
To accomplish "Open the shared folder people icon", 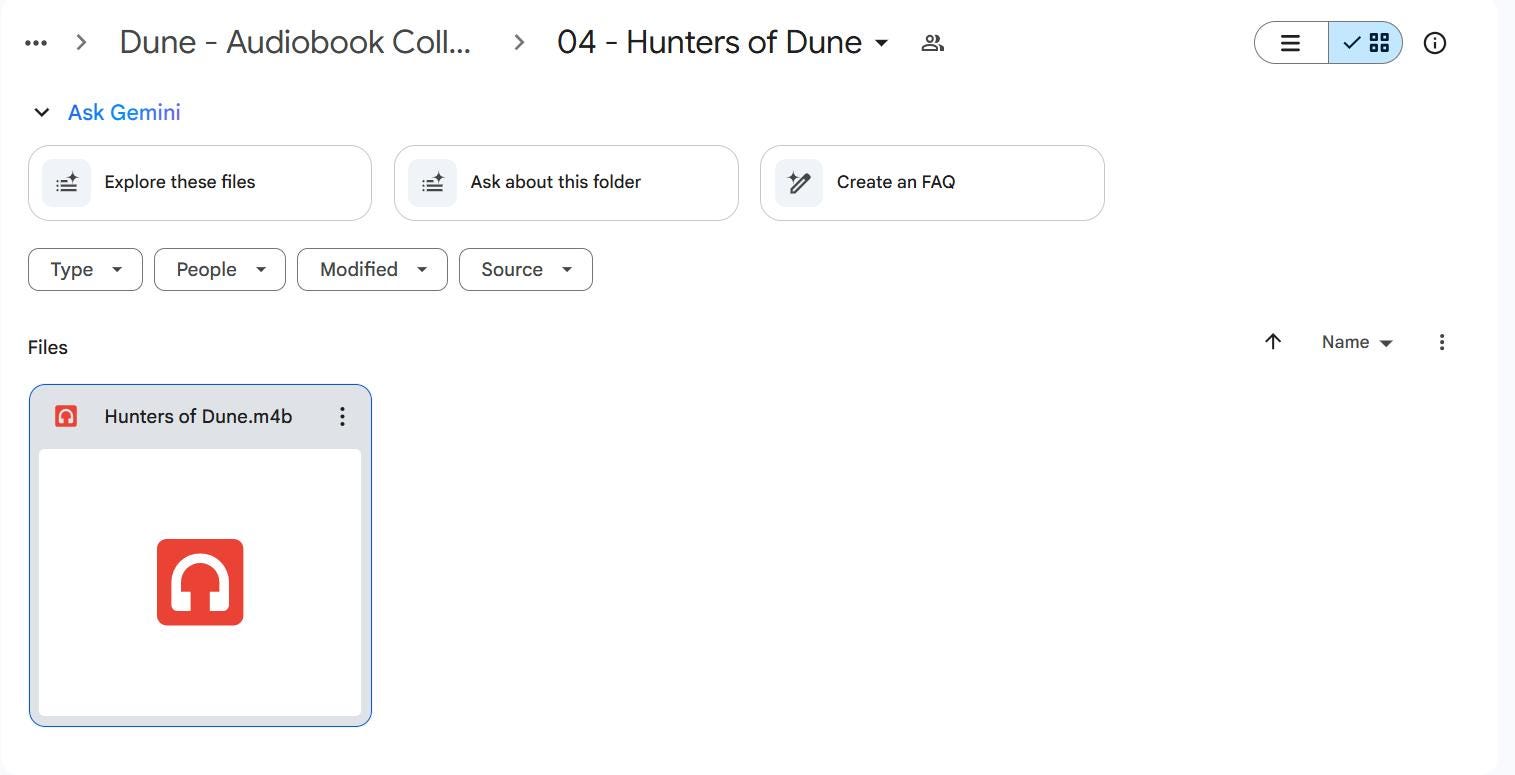I will click(932, 43).
